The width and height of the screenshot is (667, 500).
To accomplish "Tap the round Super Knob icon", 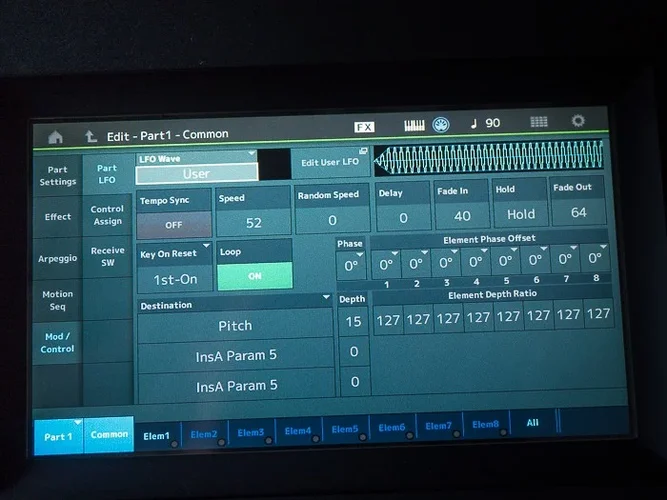I will [x=441, y=124].
